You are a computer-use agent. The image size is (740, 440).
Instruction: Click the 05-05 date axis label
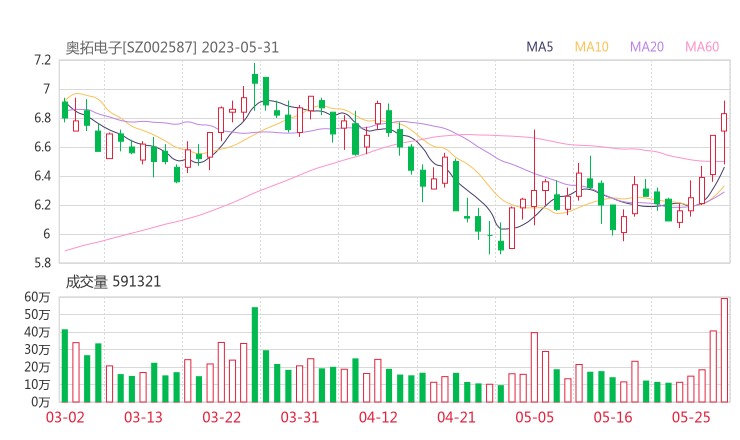534,417
